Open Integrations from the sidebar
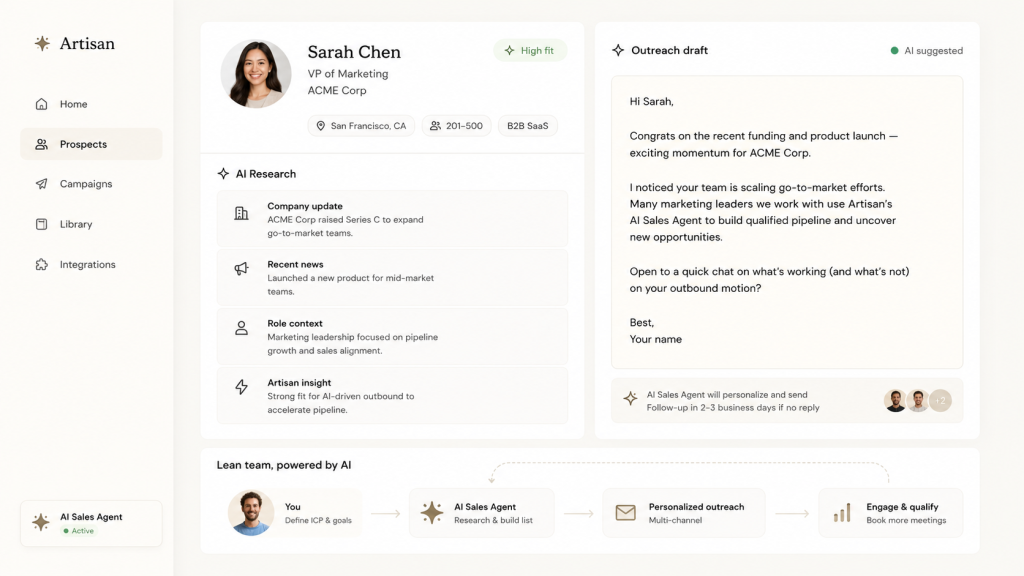This screenshot has height=576, width=1024. [x=91, y=264]
